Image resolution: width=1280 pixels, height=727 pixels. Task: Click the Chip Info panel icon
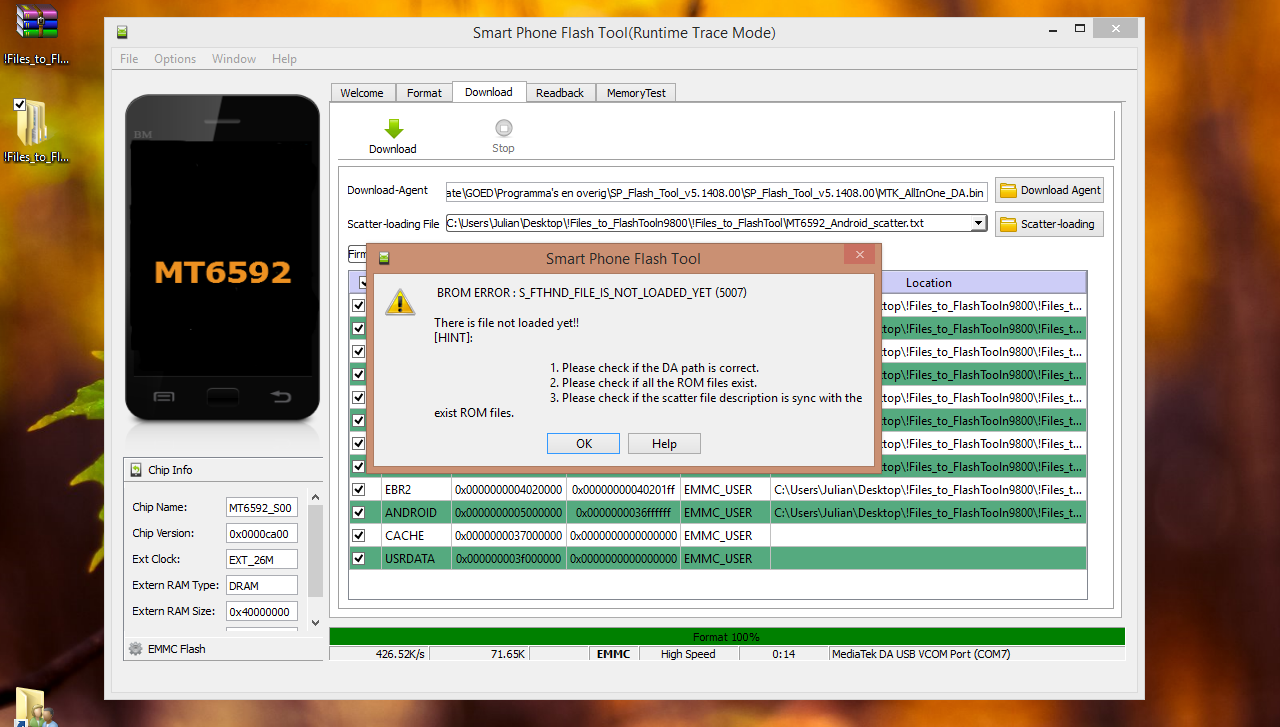coord(136,470)
